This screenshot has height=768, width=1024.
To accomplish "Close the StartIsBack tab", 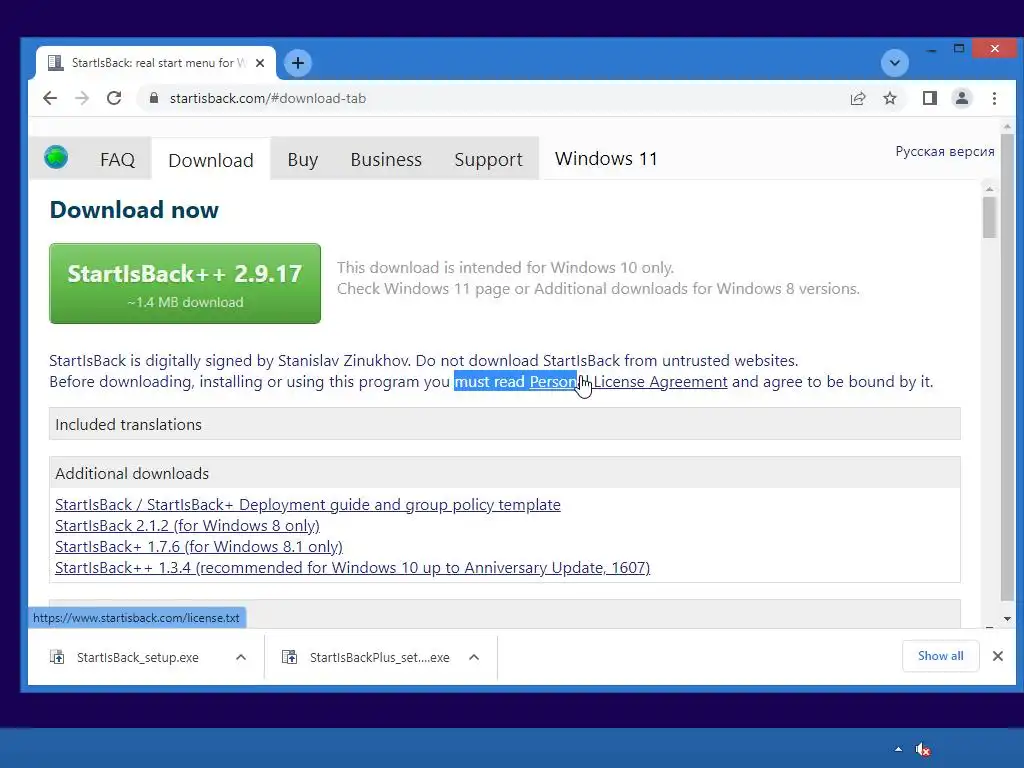I will point(260,63).
